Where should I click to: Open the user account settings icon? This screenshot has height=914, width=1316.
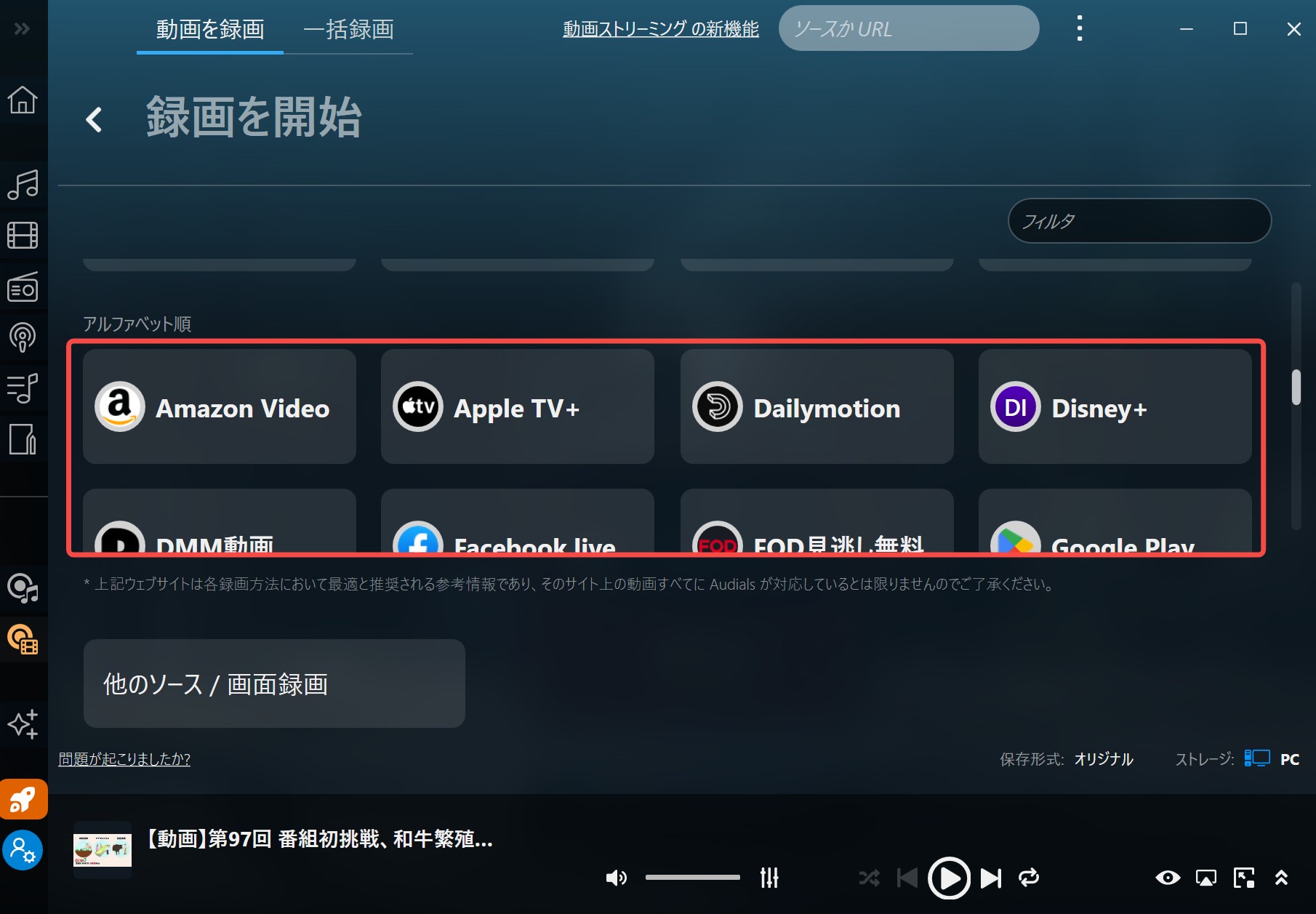(23, 850)
